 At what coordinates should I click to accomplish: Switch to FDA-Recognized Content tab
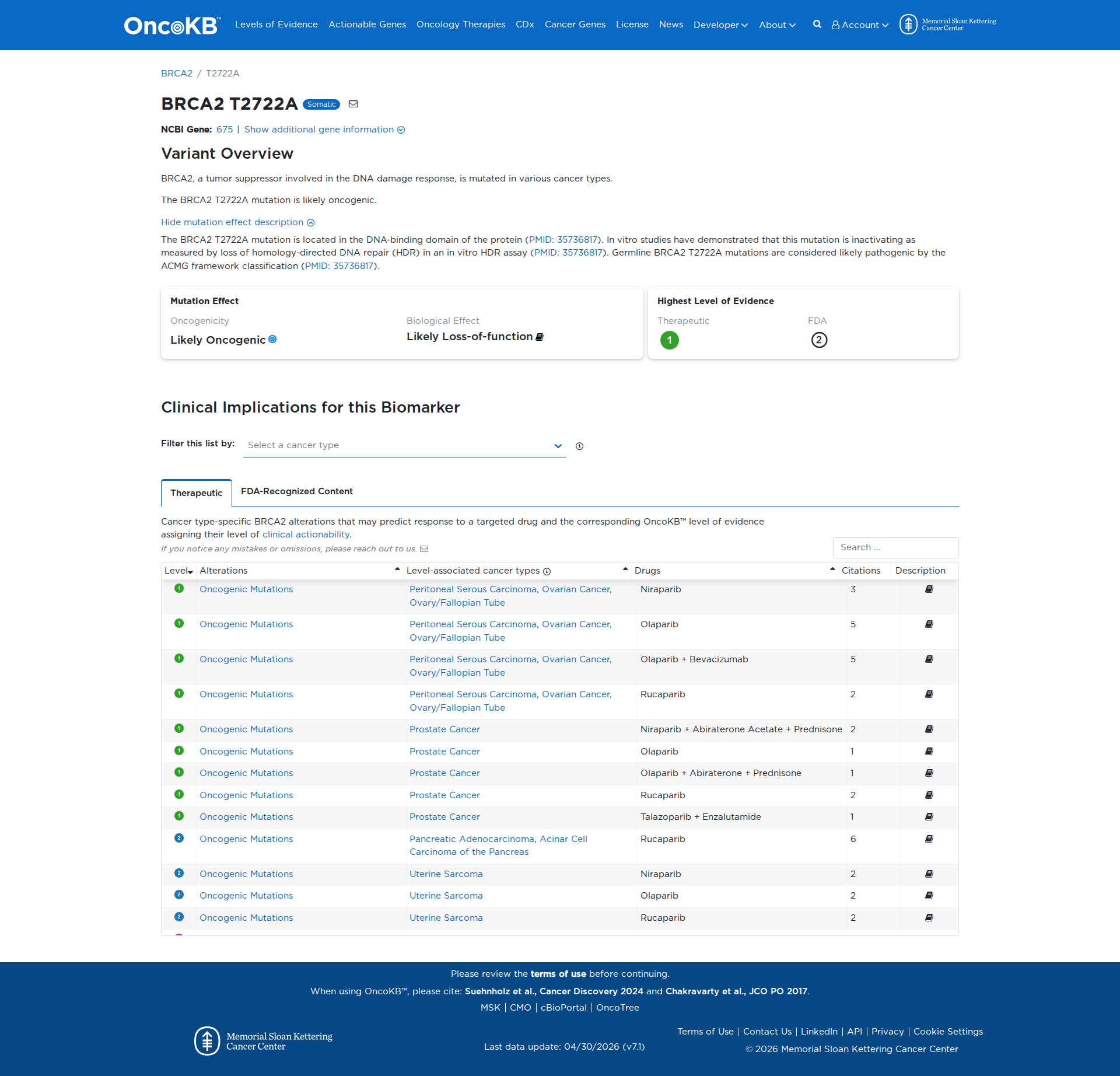click(x=297, y=491)
